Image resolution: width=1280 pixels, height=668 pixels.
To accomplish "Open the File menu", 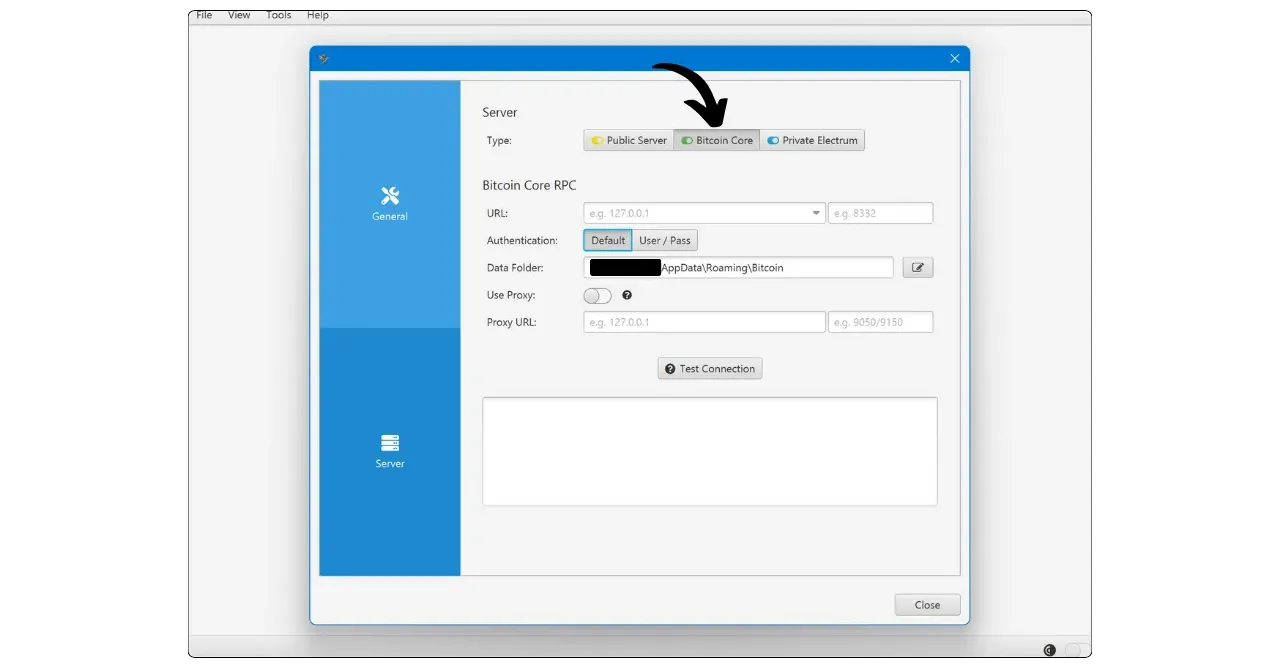I will point(204,15).
